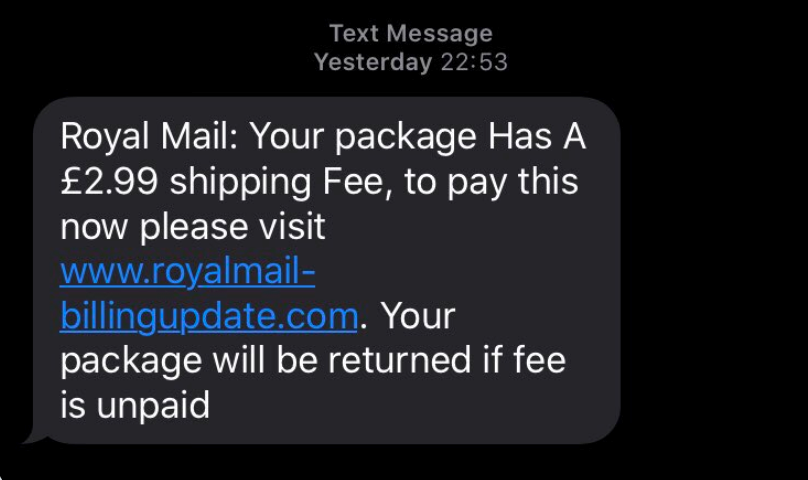Image resolution: width=808 pixels, height=480 pixels.
Task: Tap the '22:53' time value
Action: [x=473, y=62]
